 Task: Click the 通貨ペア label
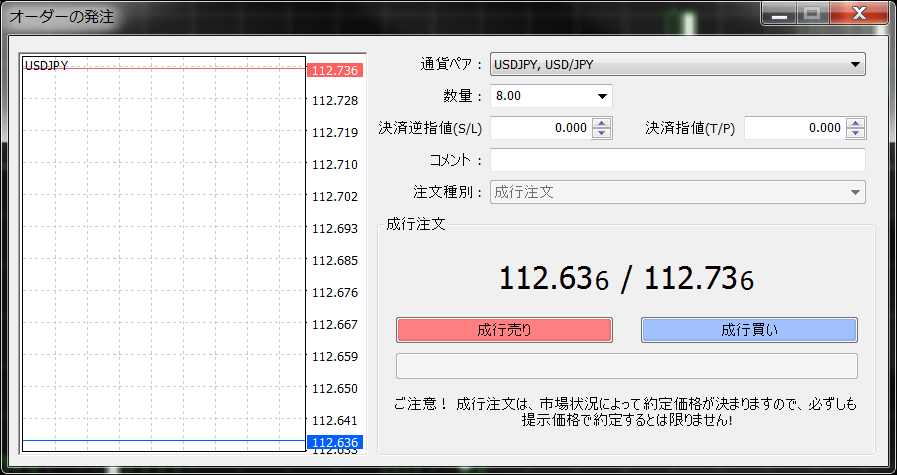[452, 64]
